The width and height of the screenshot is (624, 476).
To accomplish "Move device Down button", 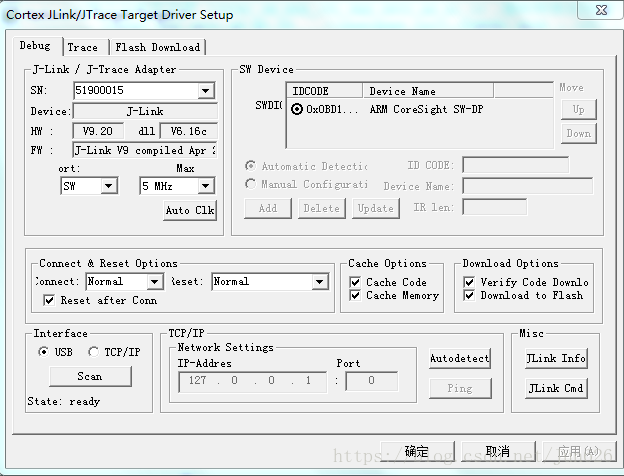I will (x=579, y=133).
